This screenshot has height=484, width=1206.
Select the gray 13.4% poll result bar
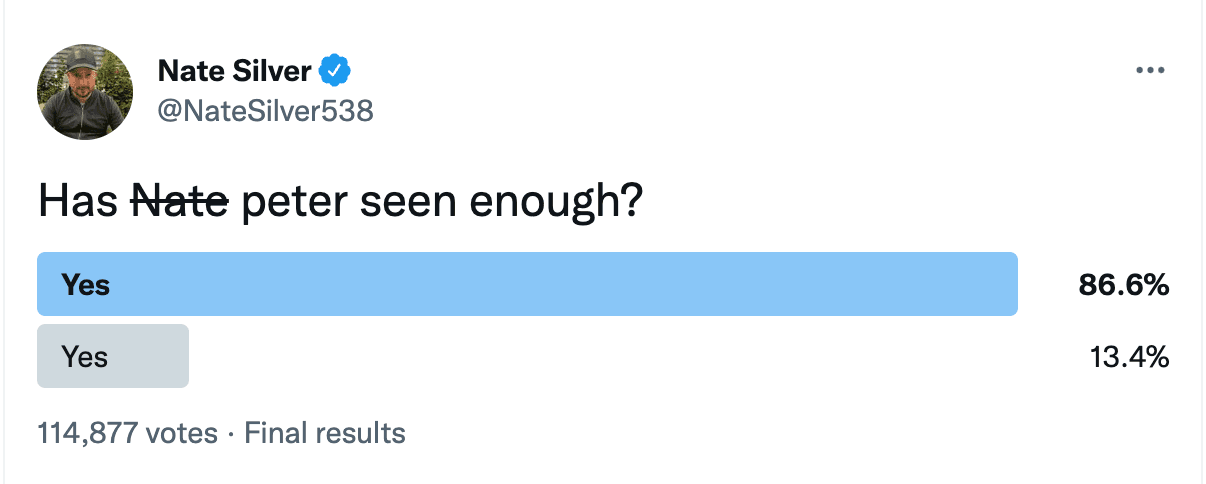tap(113, 356)
